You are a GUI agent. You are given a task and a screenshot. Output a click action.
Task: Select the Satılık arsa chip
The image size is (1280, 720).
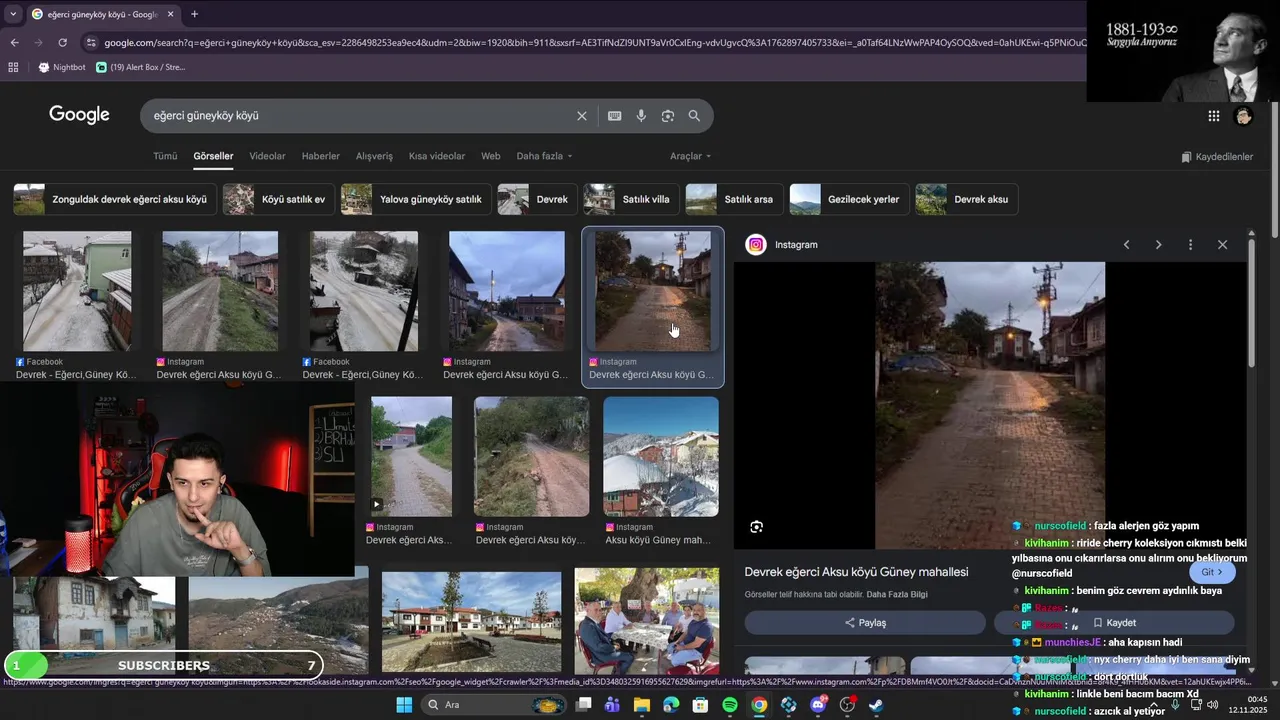(x=734, y=199)
